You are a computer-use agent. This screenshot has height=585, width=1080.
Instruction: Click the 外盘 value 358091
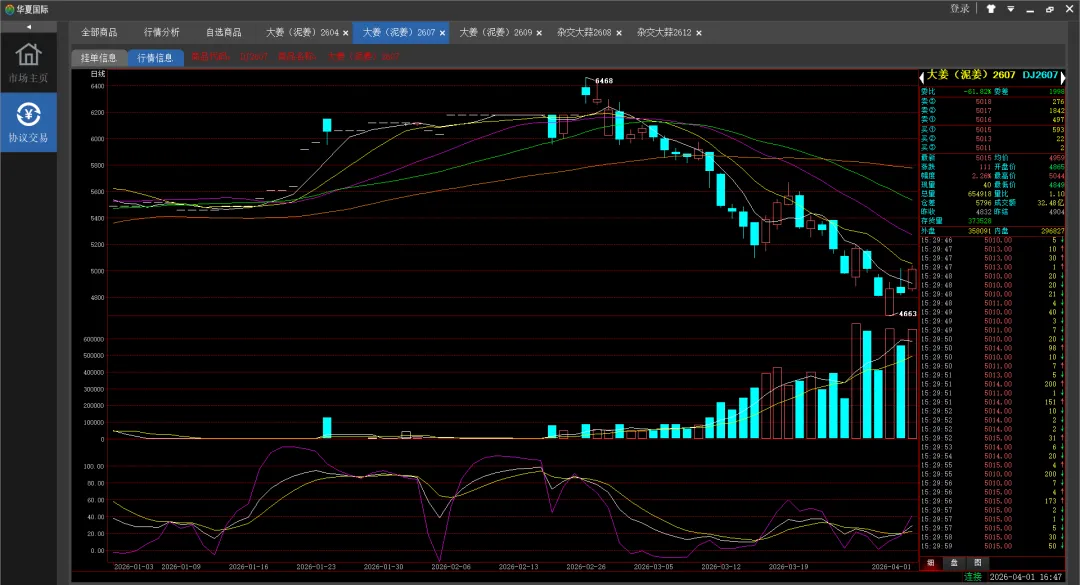click(979, 231)
